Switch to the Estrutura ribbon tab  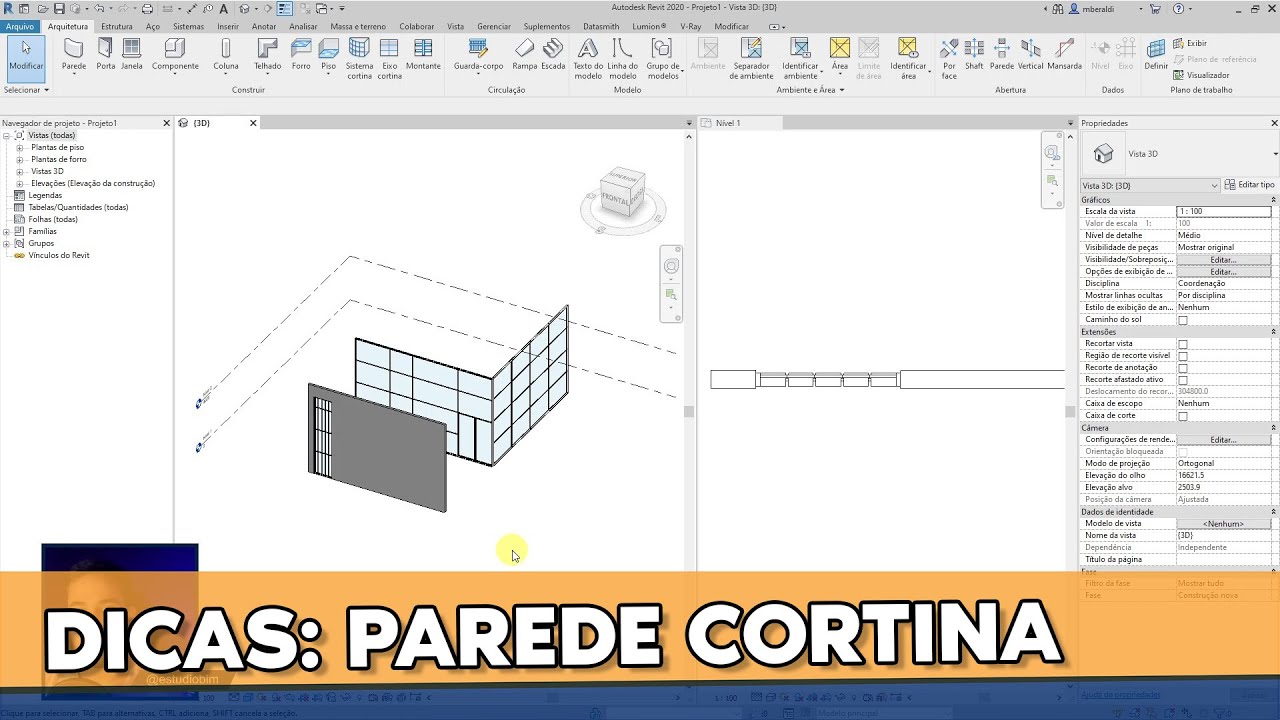click(117, 26)
